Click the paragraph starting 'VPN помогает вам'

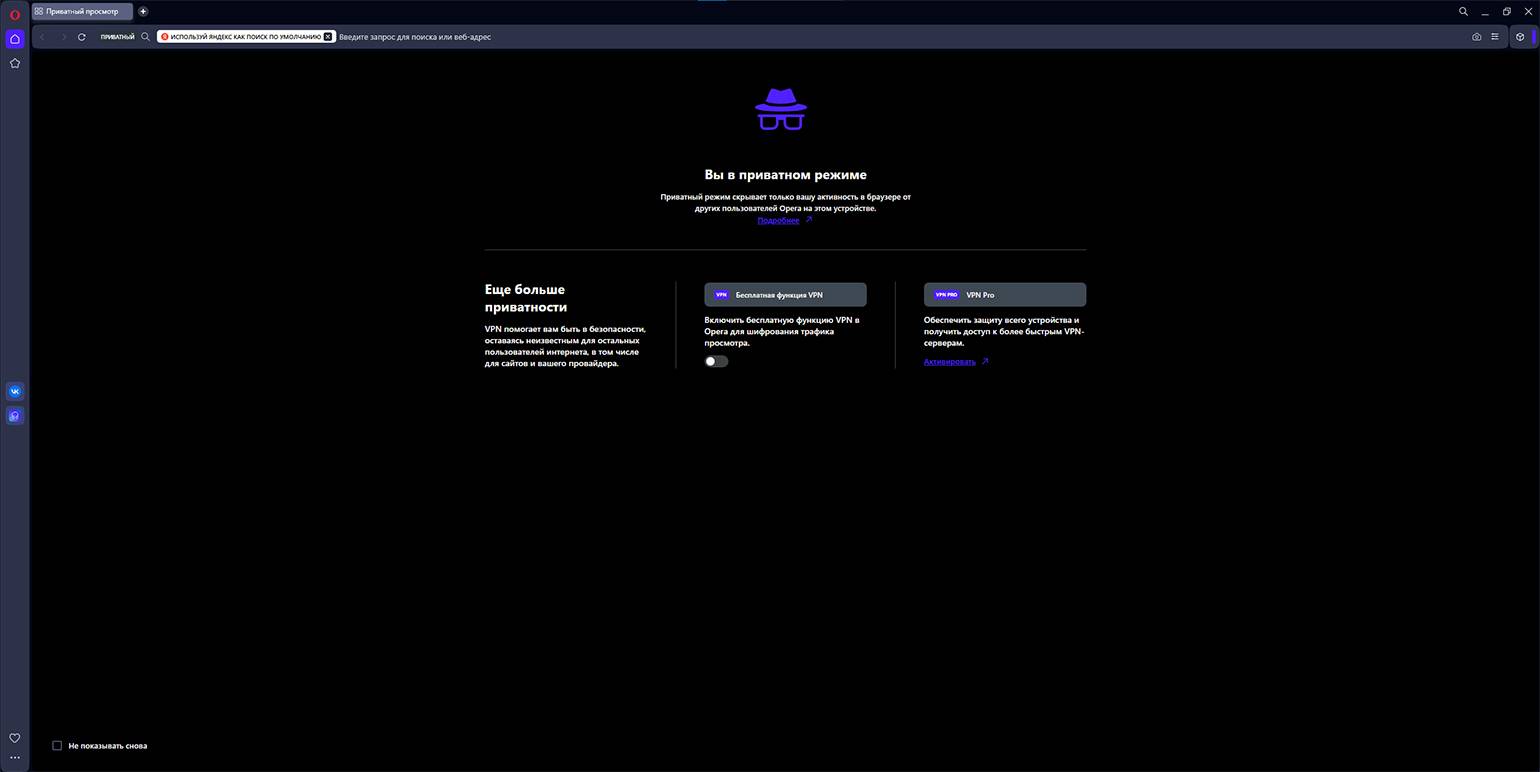[x=565, y=346]
